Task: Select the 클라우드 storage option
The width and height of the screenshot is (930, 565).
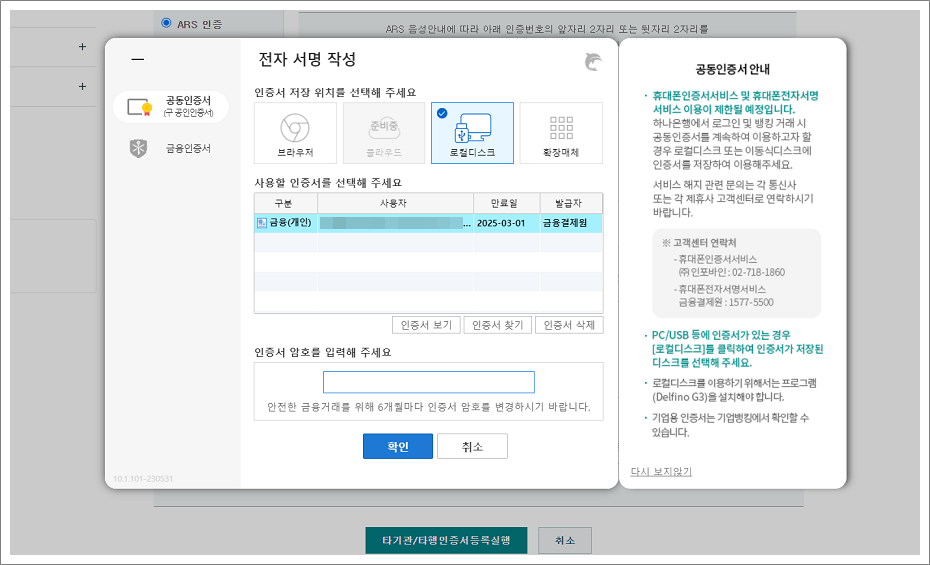Action: coord(384,133)
